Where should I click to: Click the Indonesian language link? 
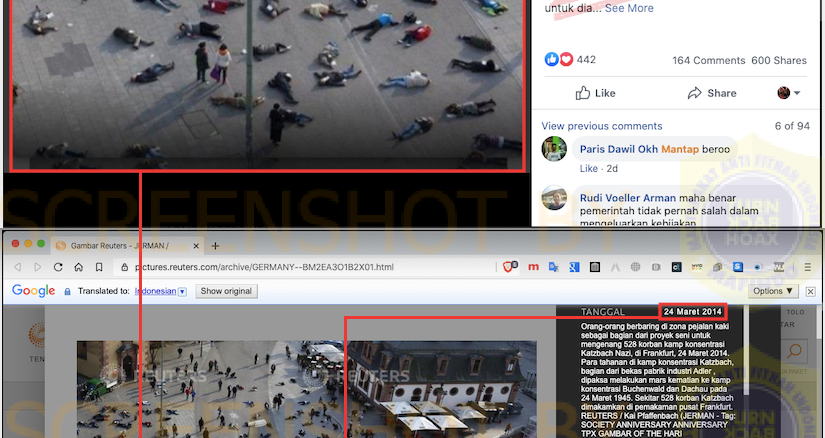155,291
